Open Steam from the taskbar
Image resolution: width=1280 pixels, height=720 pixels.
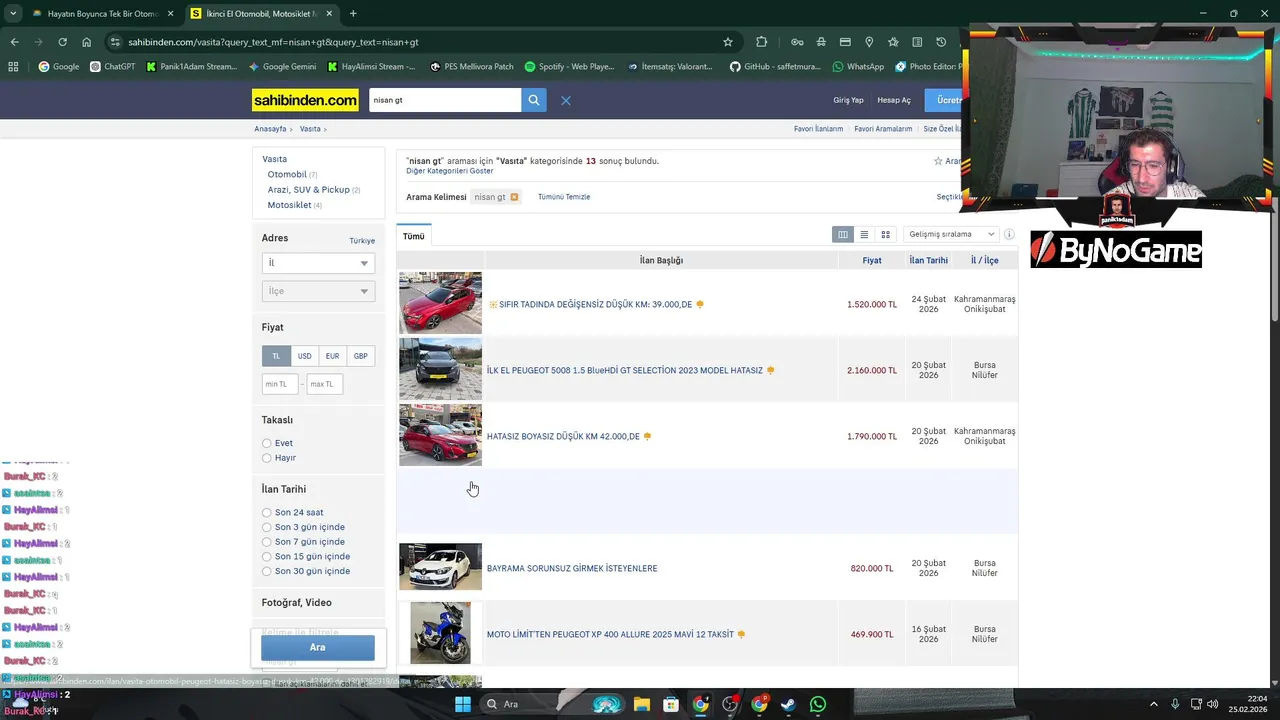pyautogui.click(x=789, y=704)
